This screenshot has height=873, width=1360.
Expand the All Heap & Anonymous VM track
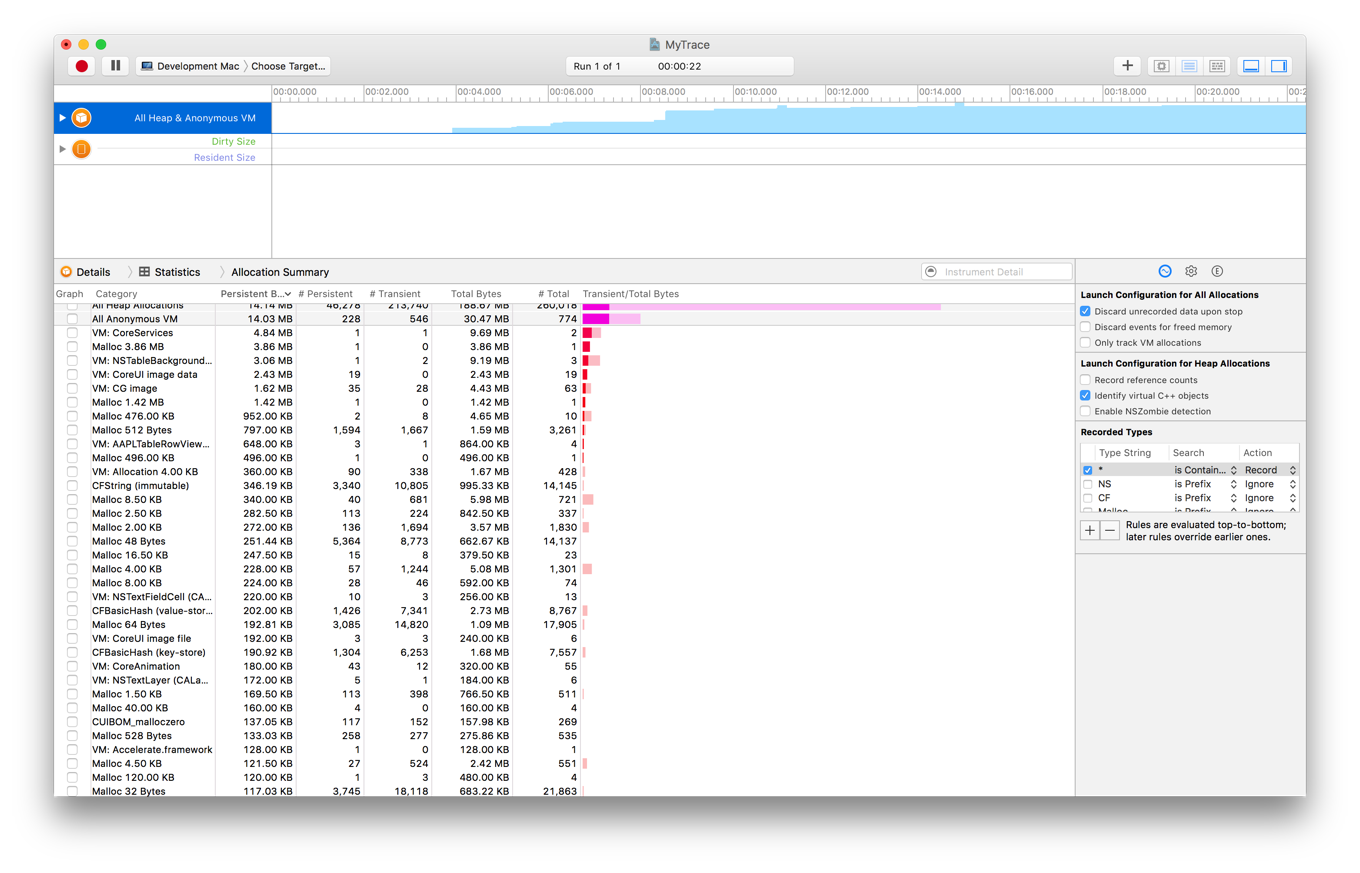pyautogui.click(x=62, y=118)
